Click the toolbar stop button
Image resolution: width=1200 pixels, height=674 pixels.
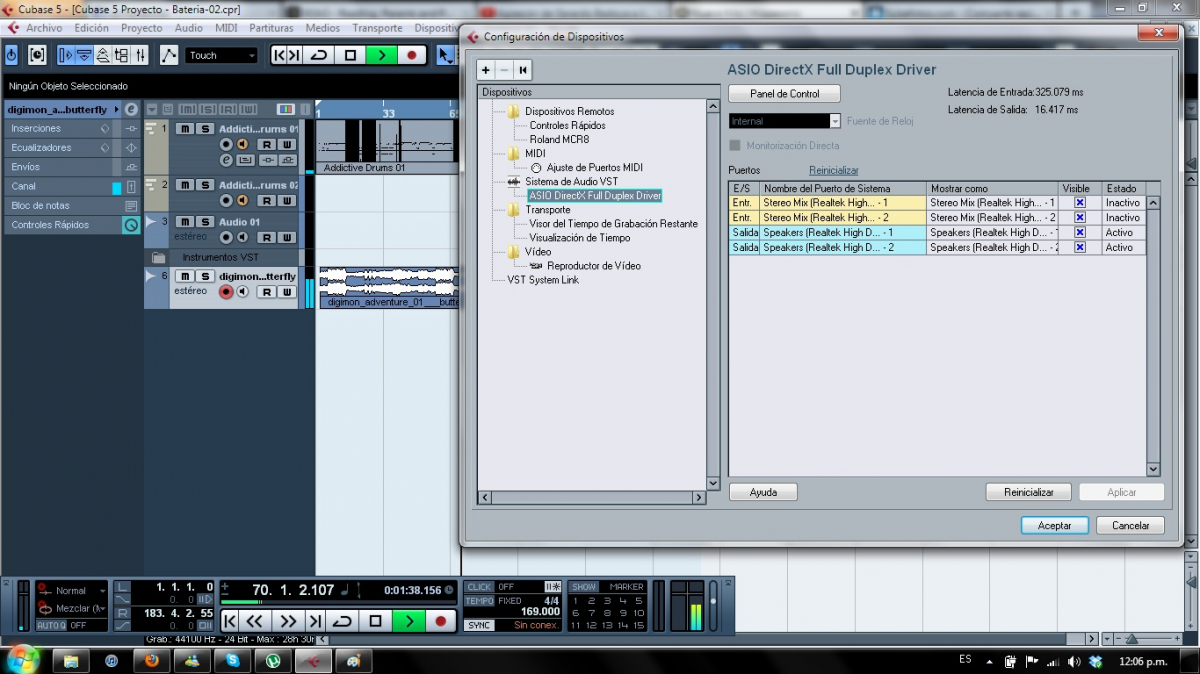tap(350, 55)
